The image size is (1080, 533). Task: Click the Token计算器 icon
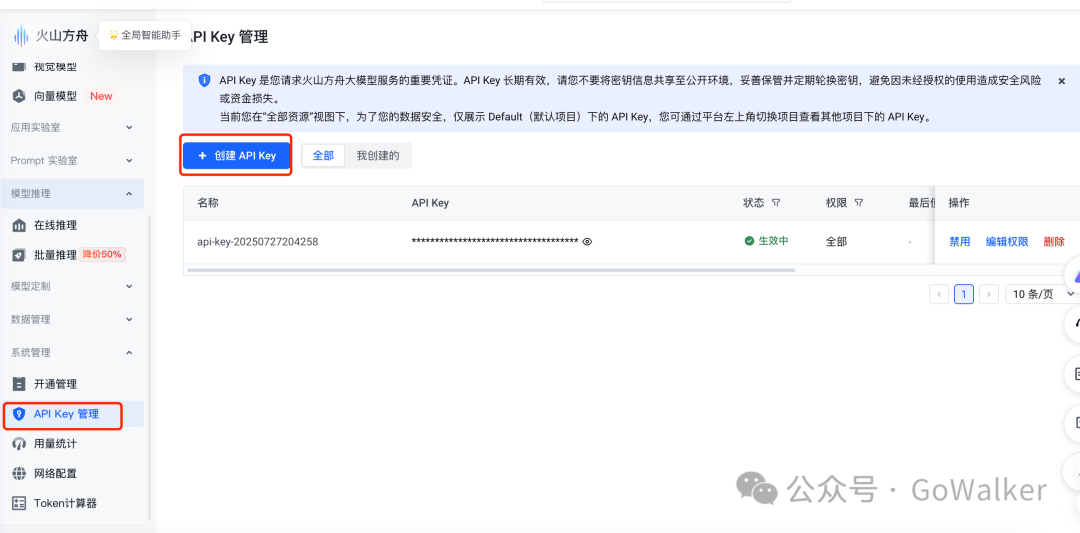tap(19, 503)
